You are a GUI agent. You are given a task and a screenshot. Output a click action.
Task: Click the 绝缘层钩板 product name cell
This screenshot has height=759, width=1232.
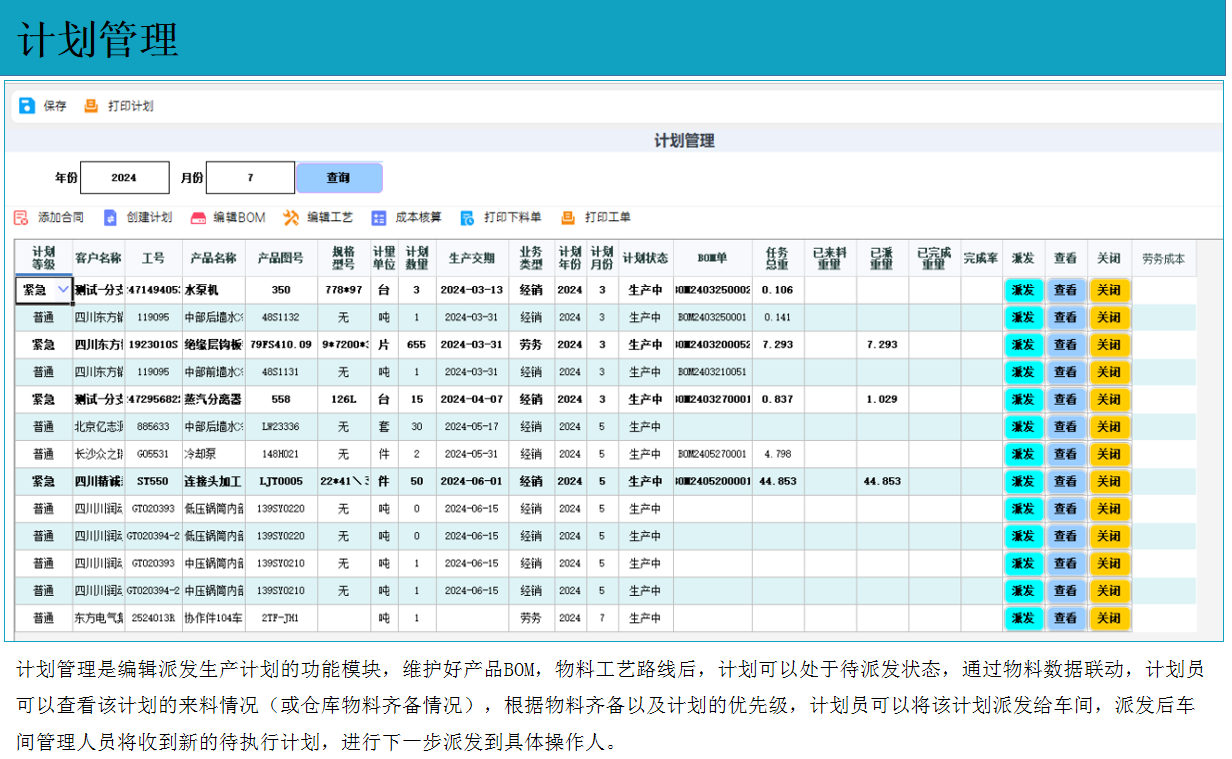click(x=213, y=345)
